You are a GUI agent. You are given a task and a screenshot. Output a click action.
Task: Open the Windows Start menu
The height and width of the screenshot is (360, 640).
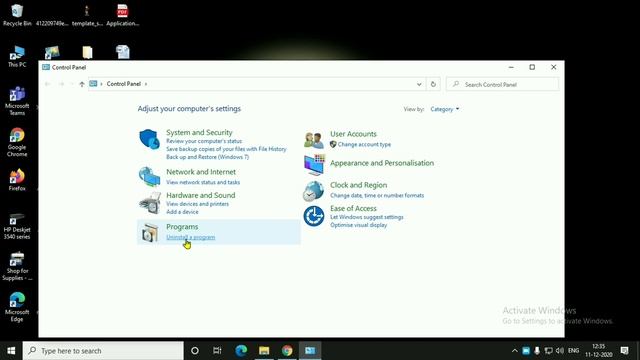(x=11, y=350)
